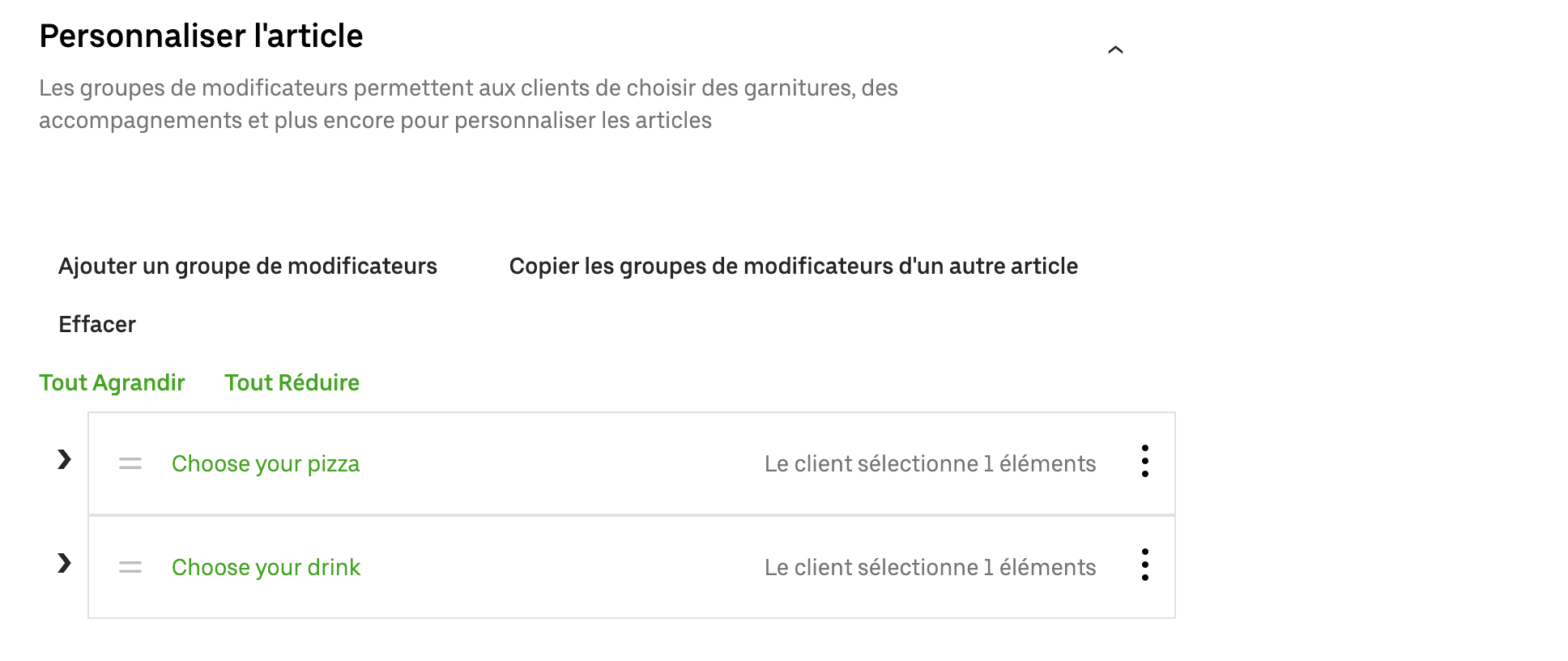Select the Choose your drink group row
Image resolution: width=1568 pixels, height=661 pixels.
[x=567, y=567]
